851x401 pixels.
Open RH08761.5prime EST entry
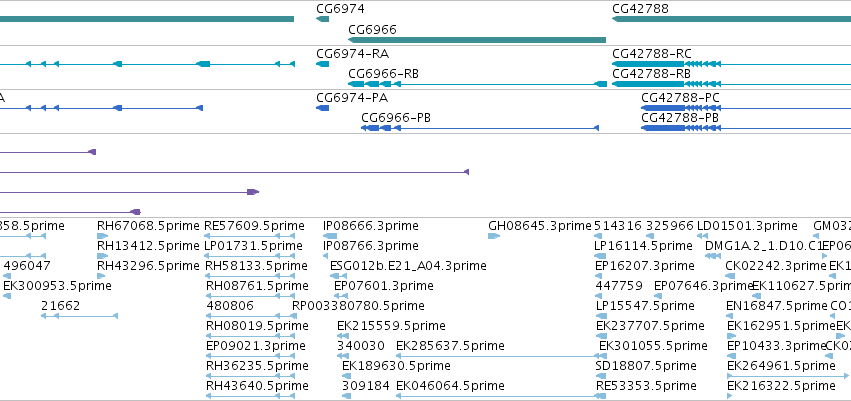pos(257,286)
